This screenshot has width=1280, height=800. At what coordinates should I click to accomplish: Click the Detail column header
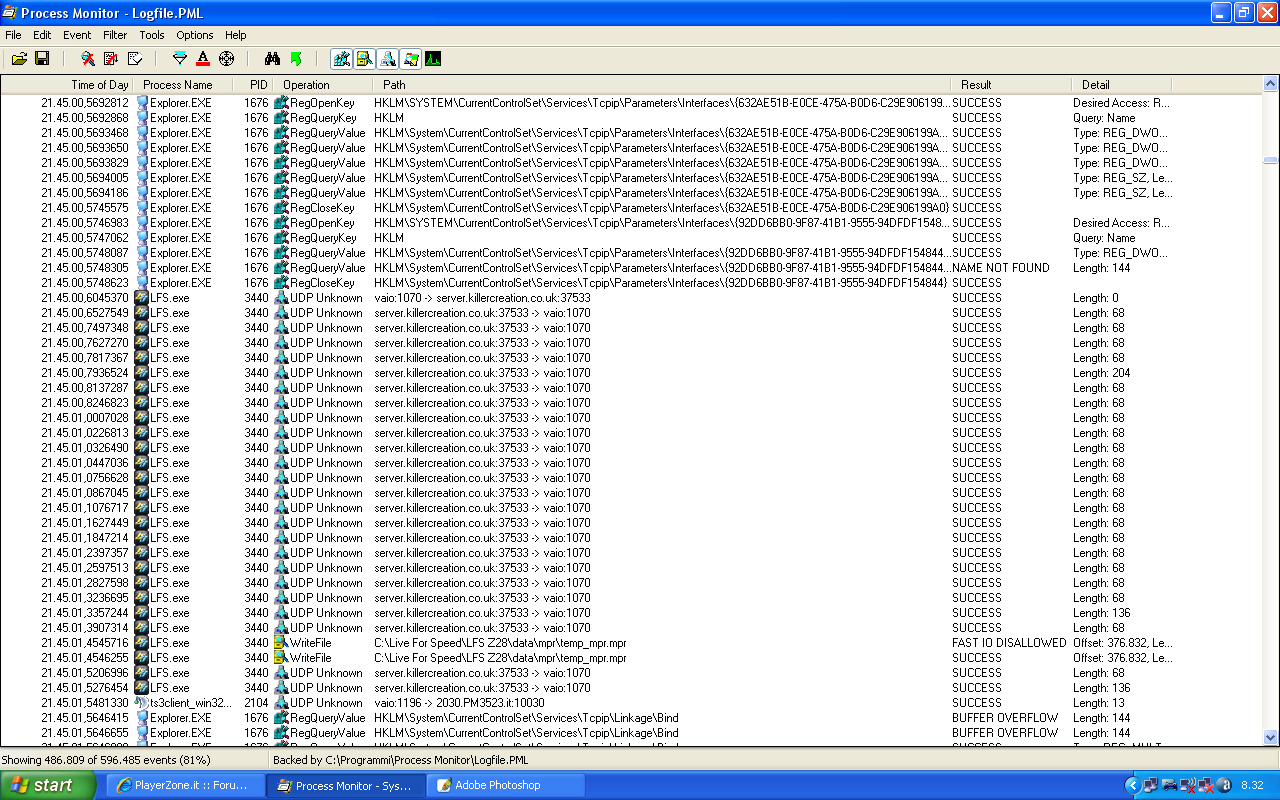pyautogui.click(x=1121, y=85)
